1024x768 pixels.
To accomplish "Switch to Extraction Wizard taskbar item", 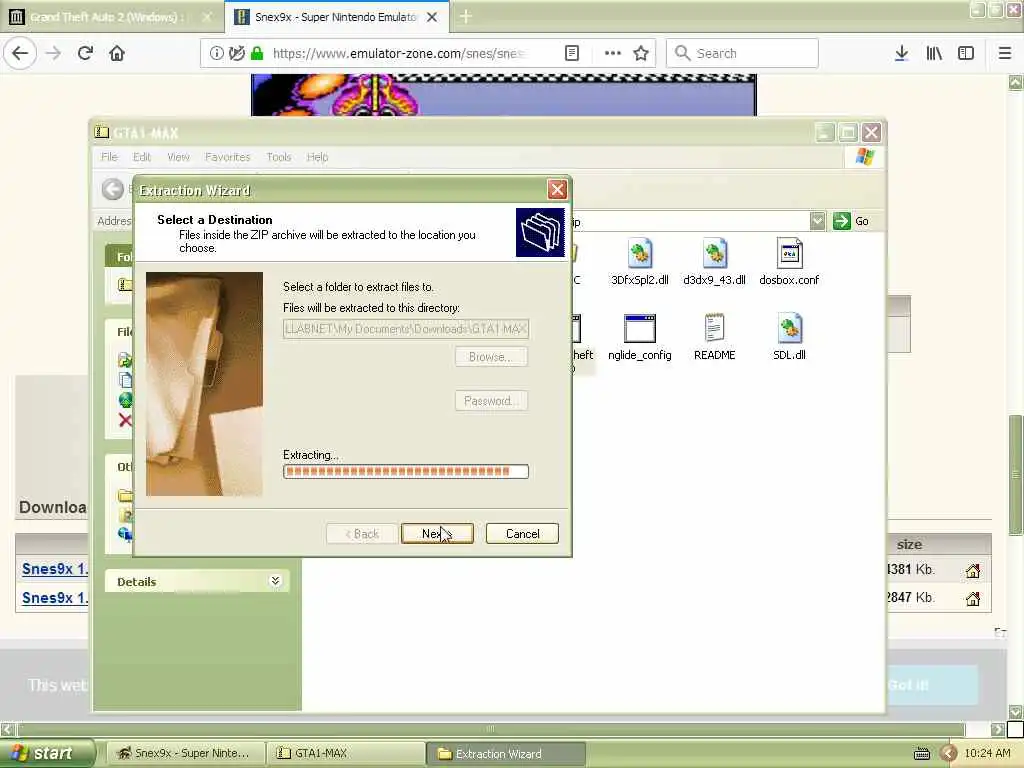I will pos(506,754).
